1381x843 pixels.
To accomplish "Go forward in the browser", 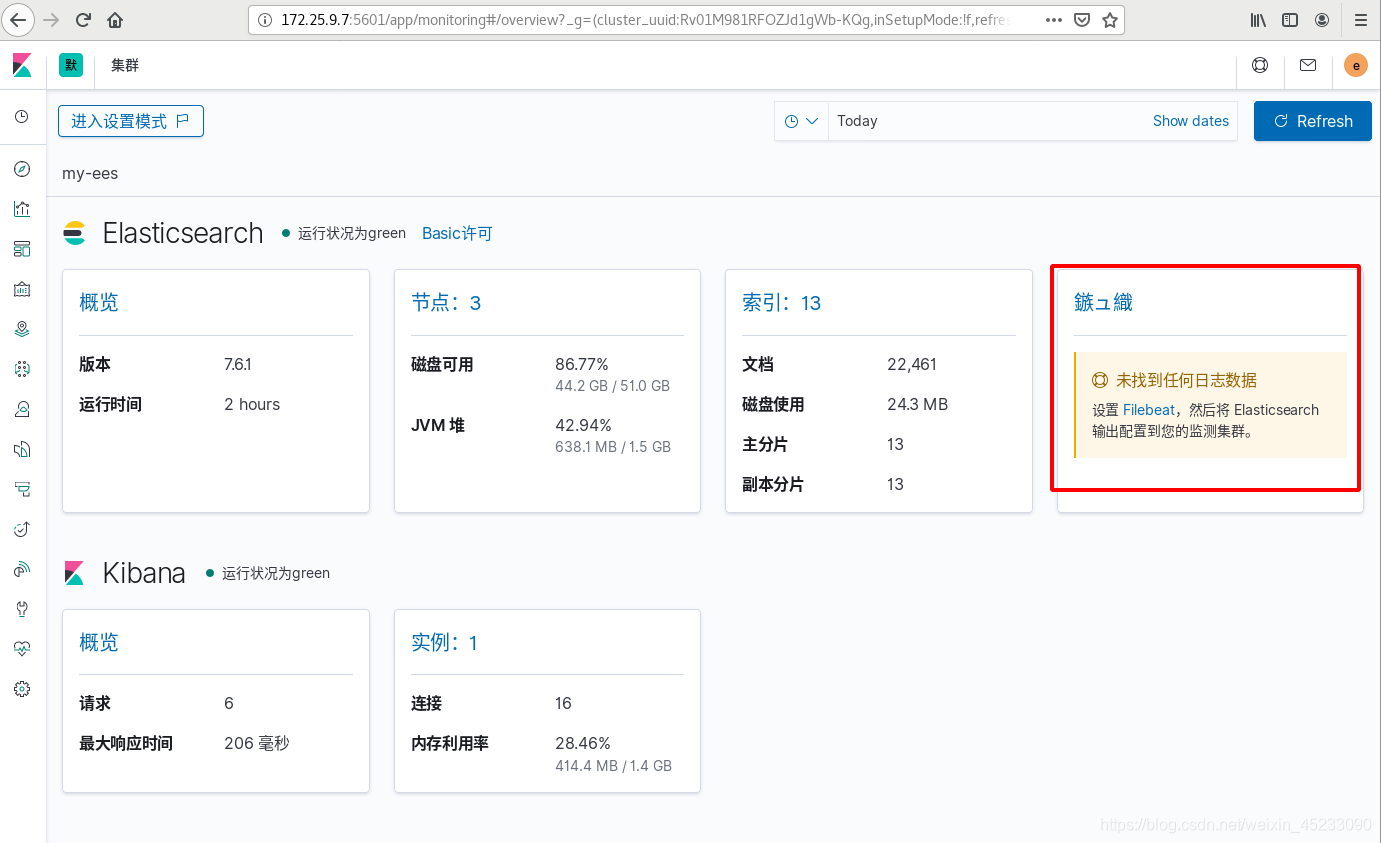I will click(x=52, y=20).
